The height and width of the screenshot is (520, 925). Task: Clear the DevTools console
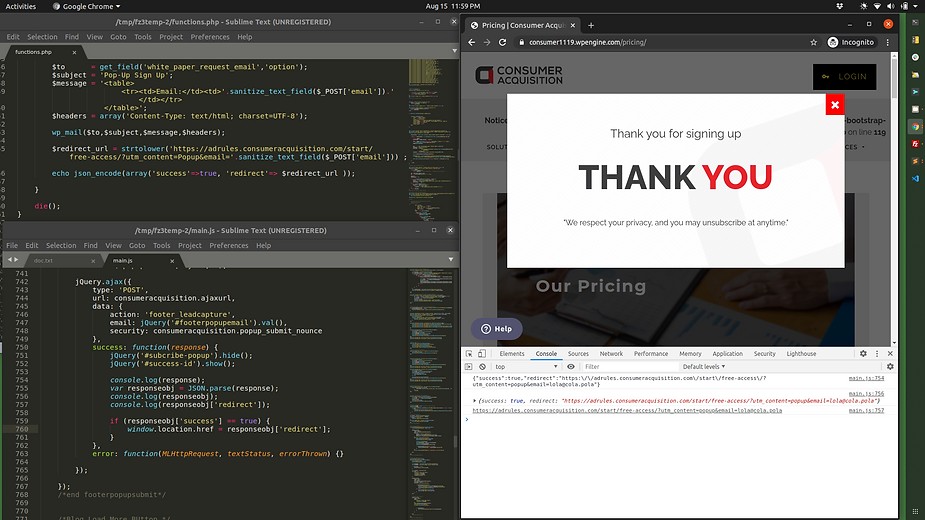coord(482,367)
